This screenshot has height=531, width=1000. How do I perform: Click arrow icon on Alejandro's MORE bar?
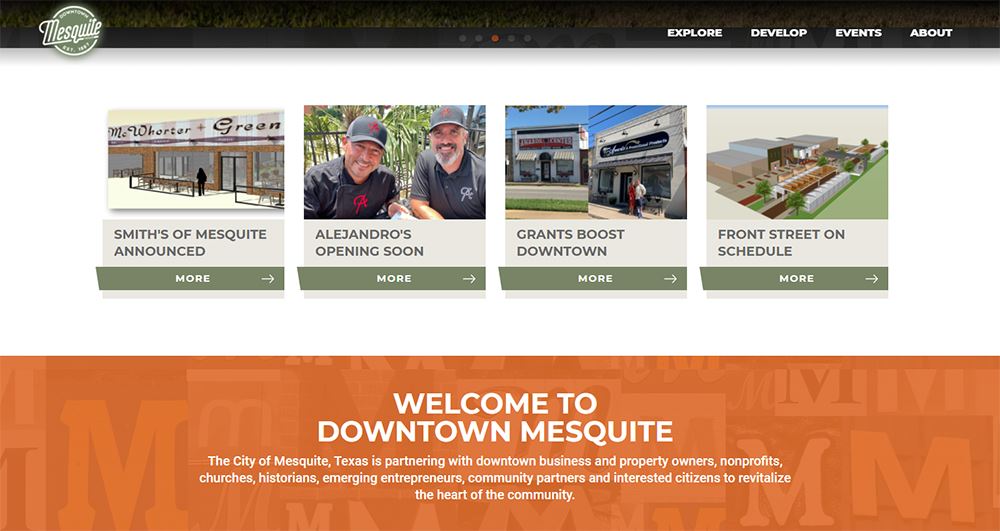pos(469,279)
